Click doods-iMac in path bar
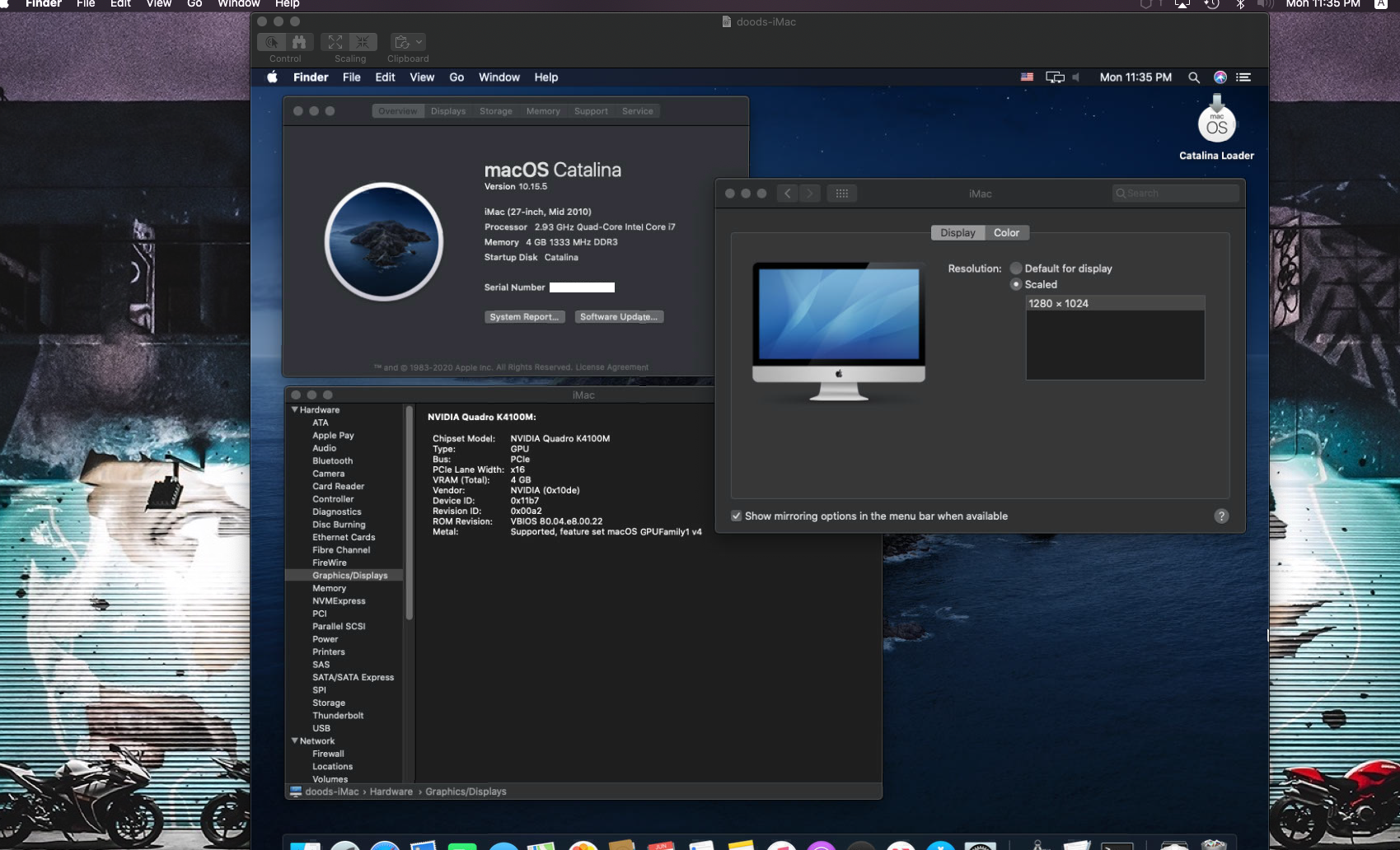The image size is (1400, 850). coord(325,792)
